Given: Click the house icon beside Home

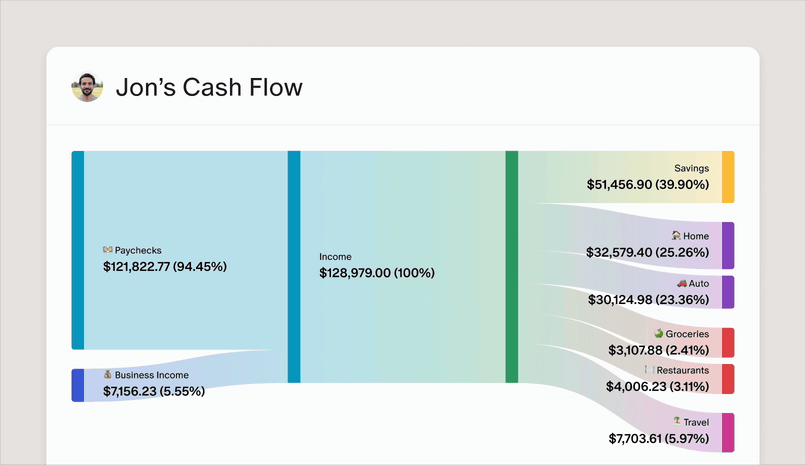Looking at the screenshot, I should [x=676, y=236].
